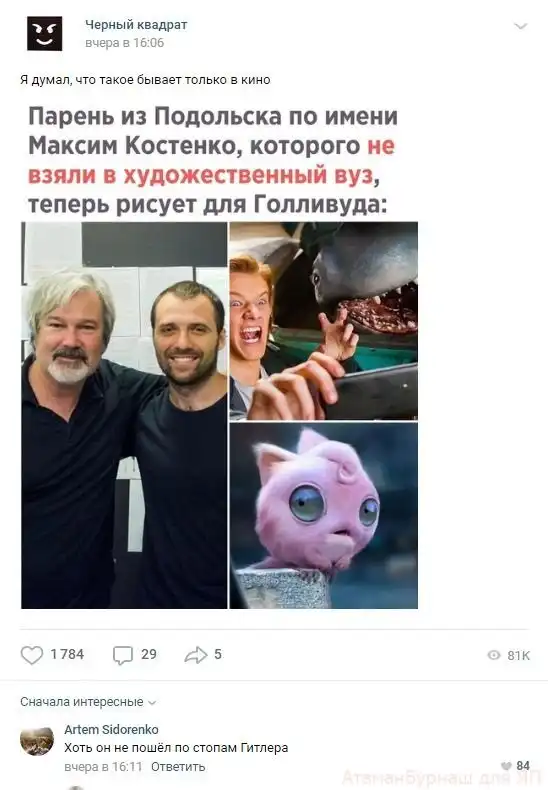Open the Черный квадрат community avatar

(x=44, y=34)
